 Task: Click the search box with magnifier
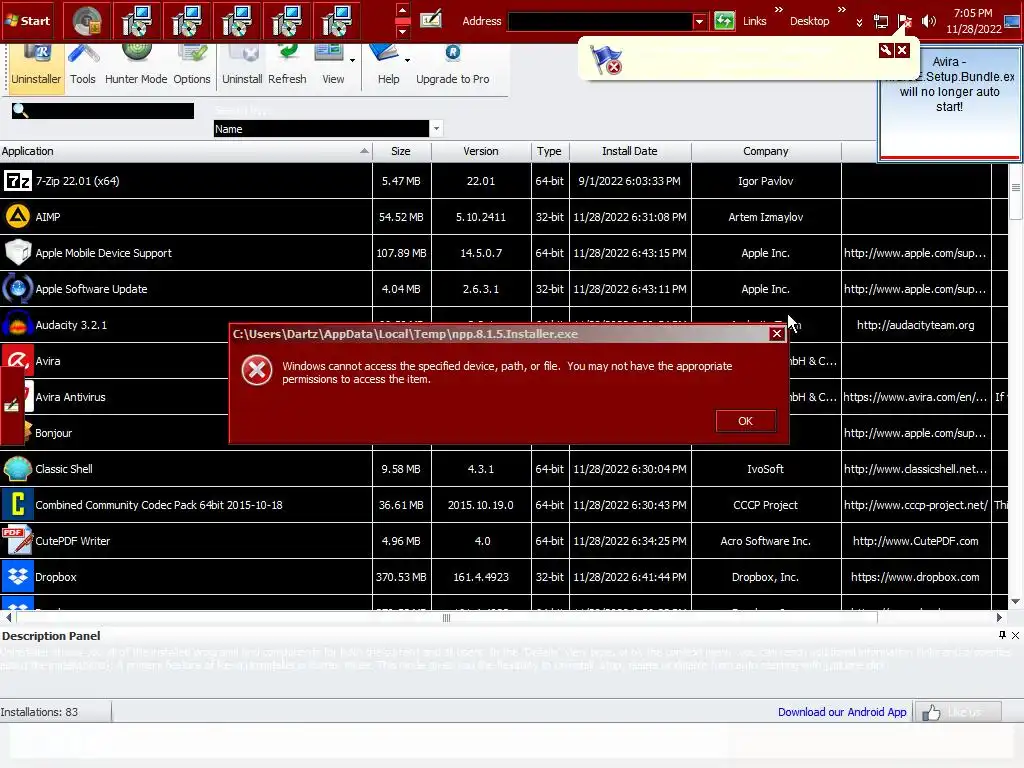point(103,111)
